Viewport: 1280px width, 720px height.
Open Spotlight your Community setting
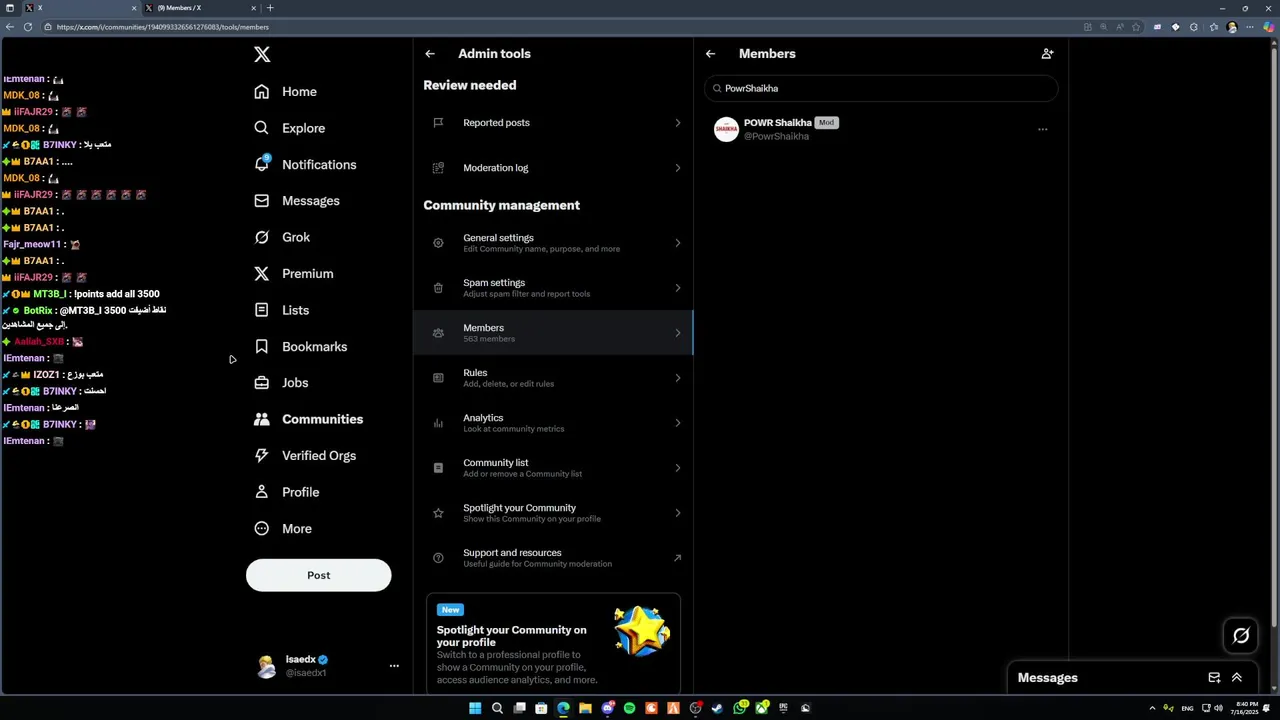(x=553, y=513)
